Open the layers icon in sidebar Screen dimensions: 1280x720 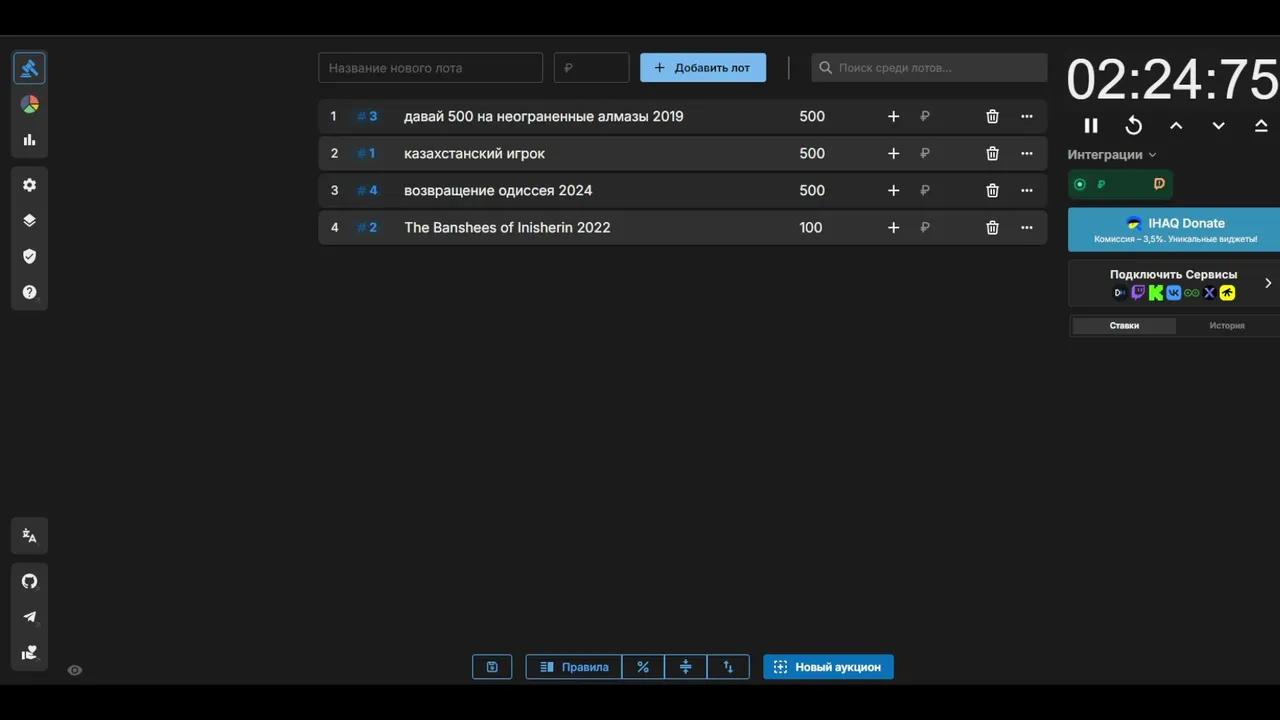[x=29, y=221]
